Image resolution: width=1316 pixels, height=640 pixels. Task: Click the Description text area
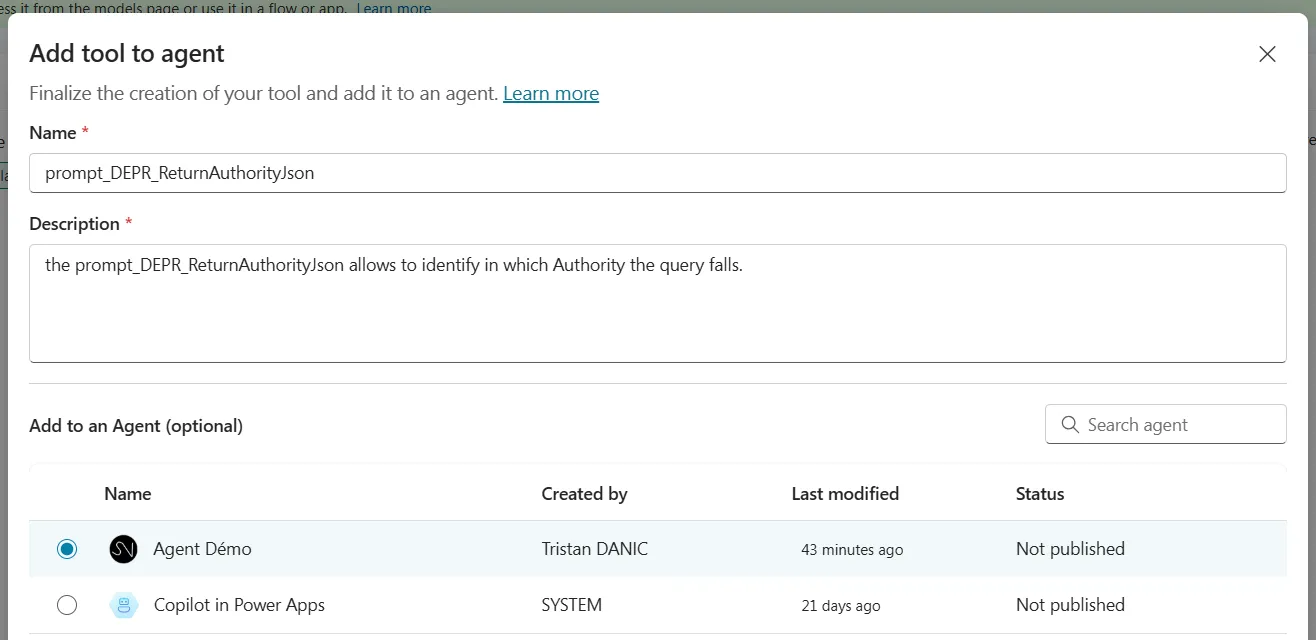click(x=658, y=303)
